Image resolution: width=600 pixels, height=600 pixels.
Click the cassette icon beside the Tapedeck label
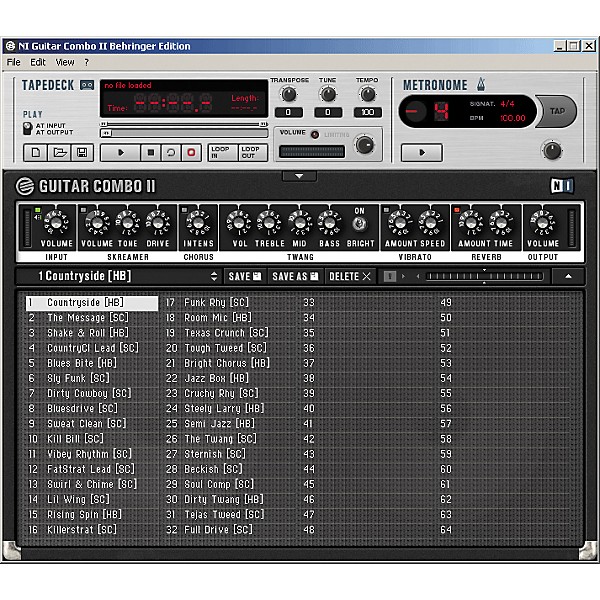pyautogui.click(x=87, y=85)
